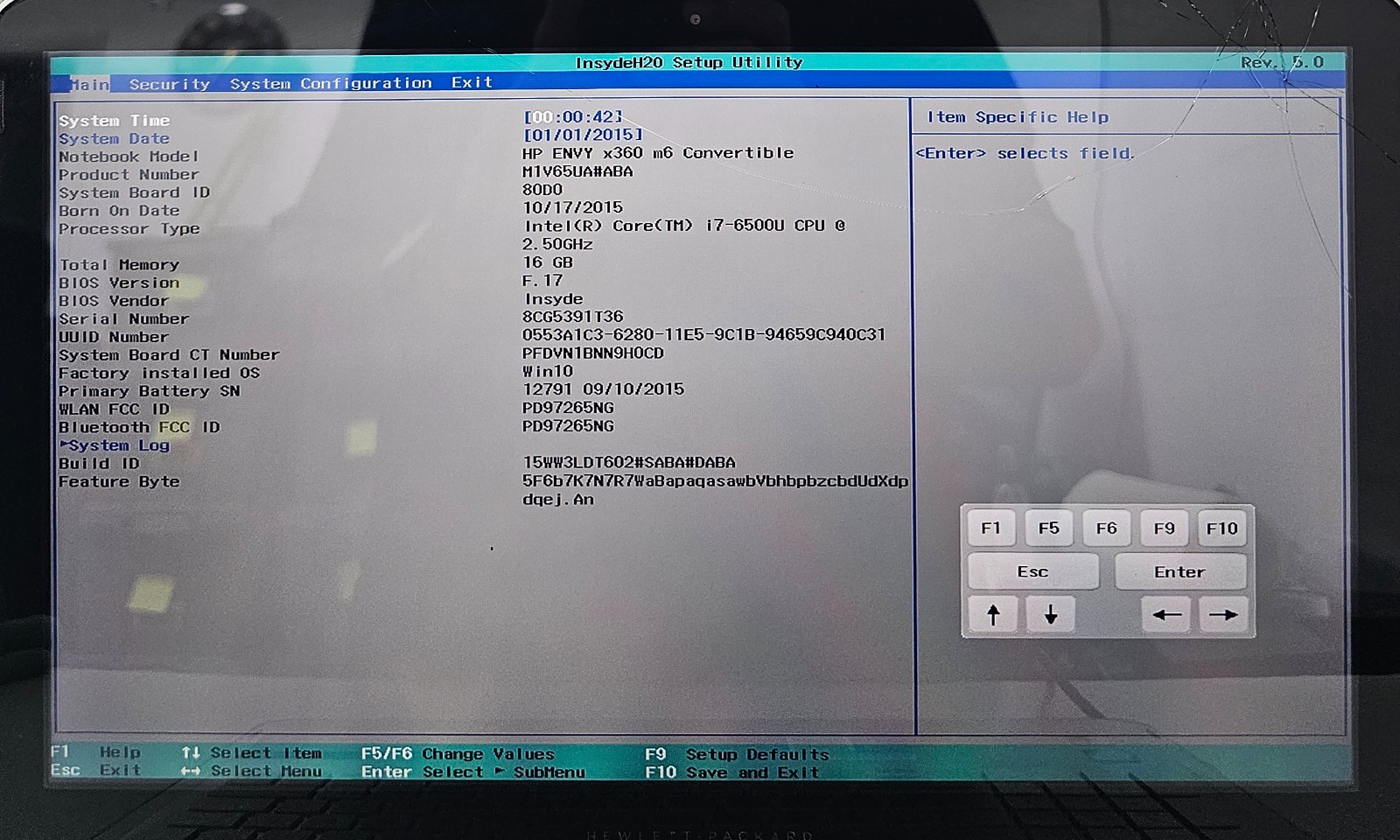Tap the on-screen Enter key
This screenshot has height=840, width=1400.
[x=1179, y=571]
